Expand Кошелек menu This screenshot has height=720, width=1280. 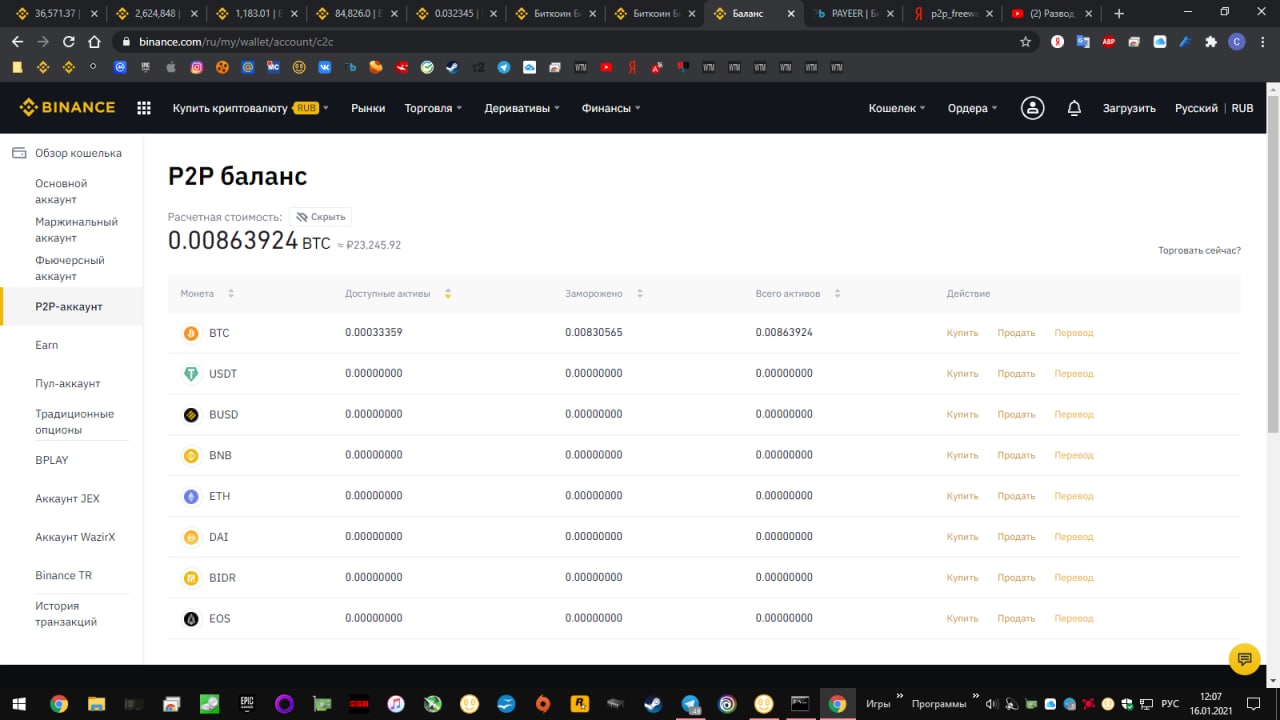(x=897, y=108)
